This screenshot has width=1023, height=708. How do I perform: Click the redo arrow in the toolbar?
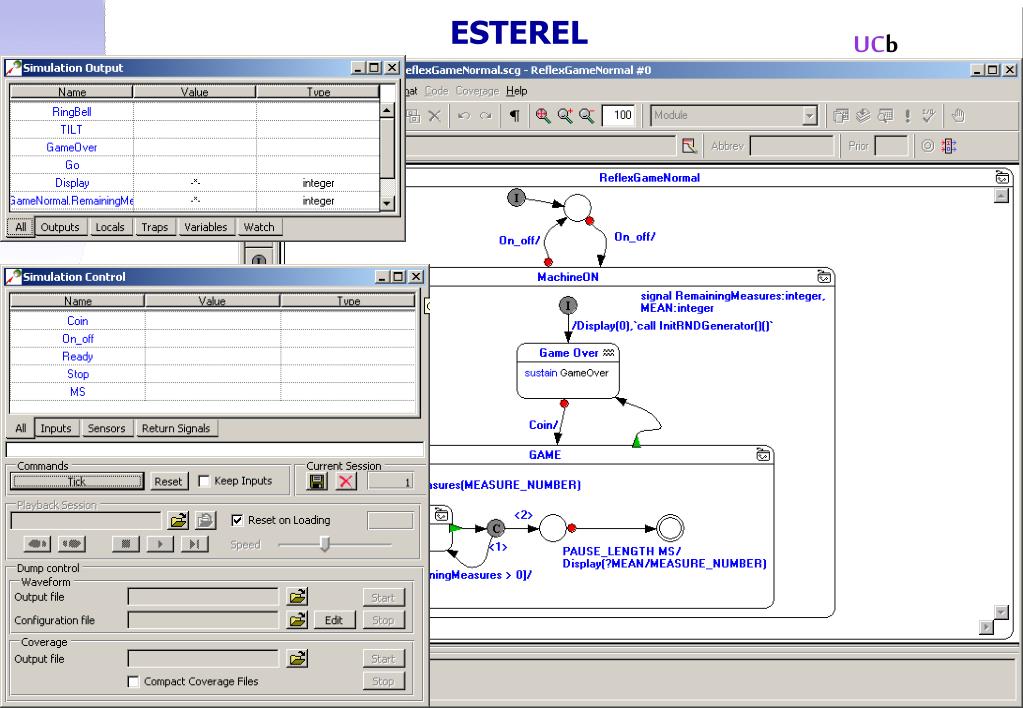tap(485, 115)
